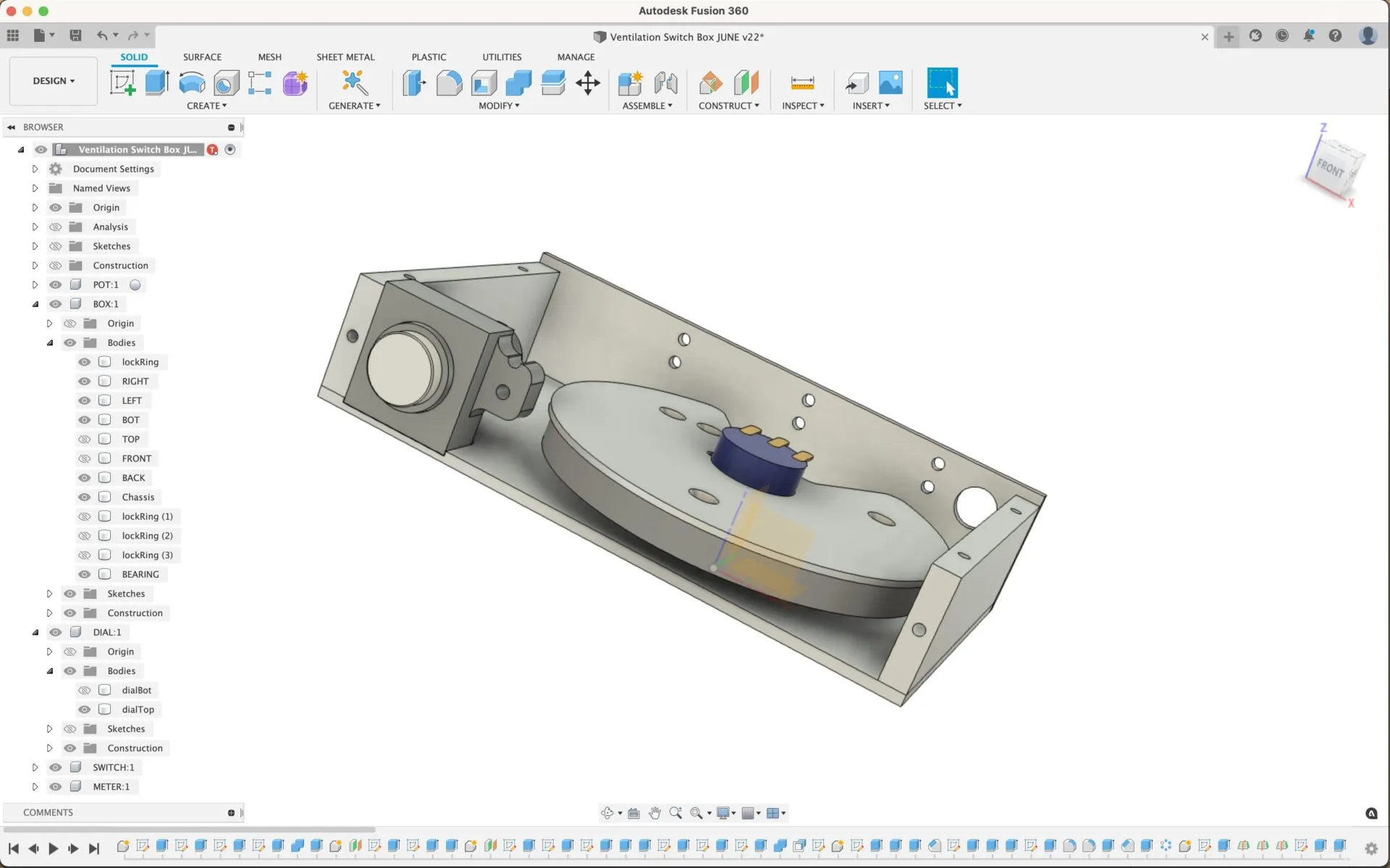Expand the POT:1 component
Image resolution: width=1390 pixels, height=868 pixels.
(35, 285)
